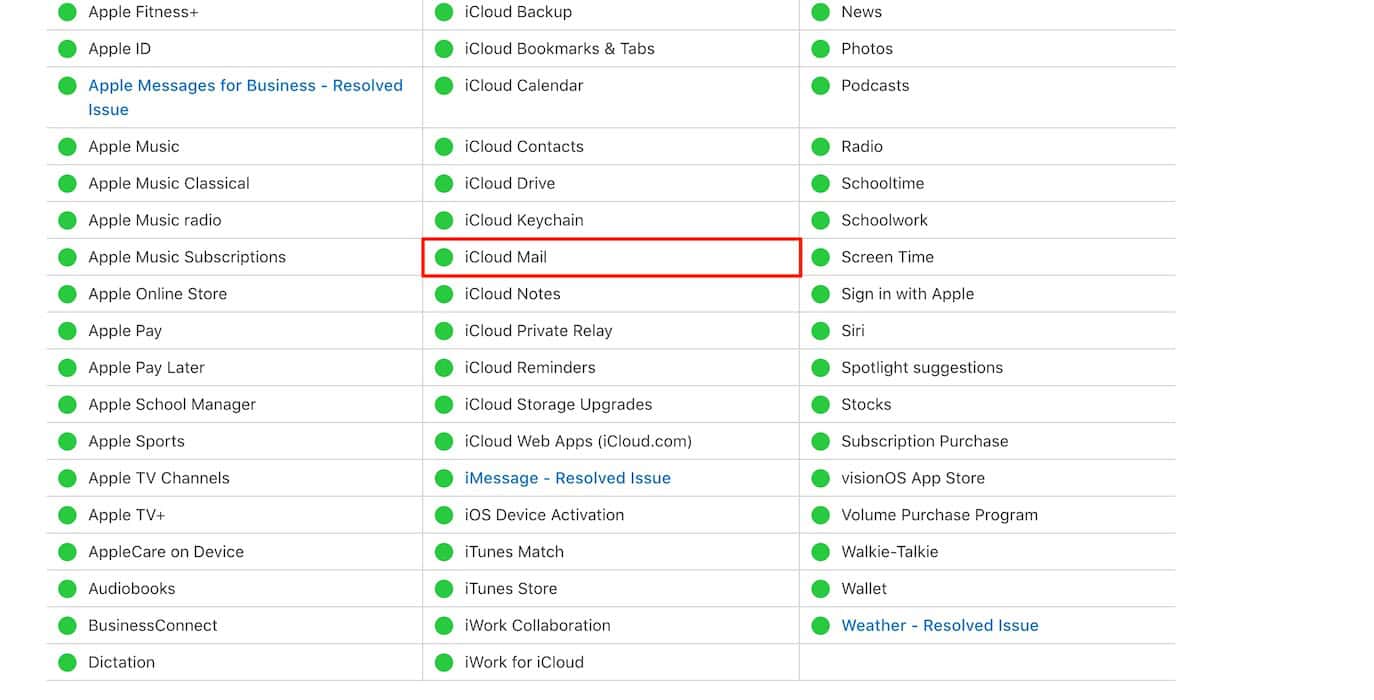Click the iCloud Keychain service label
Image resolution: width=1374 pixels, height=700 pixels.
click(523, 220)
